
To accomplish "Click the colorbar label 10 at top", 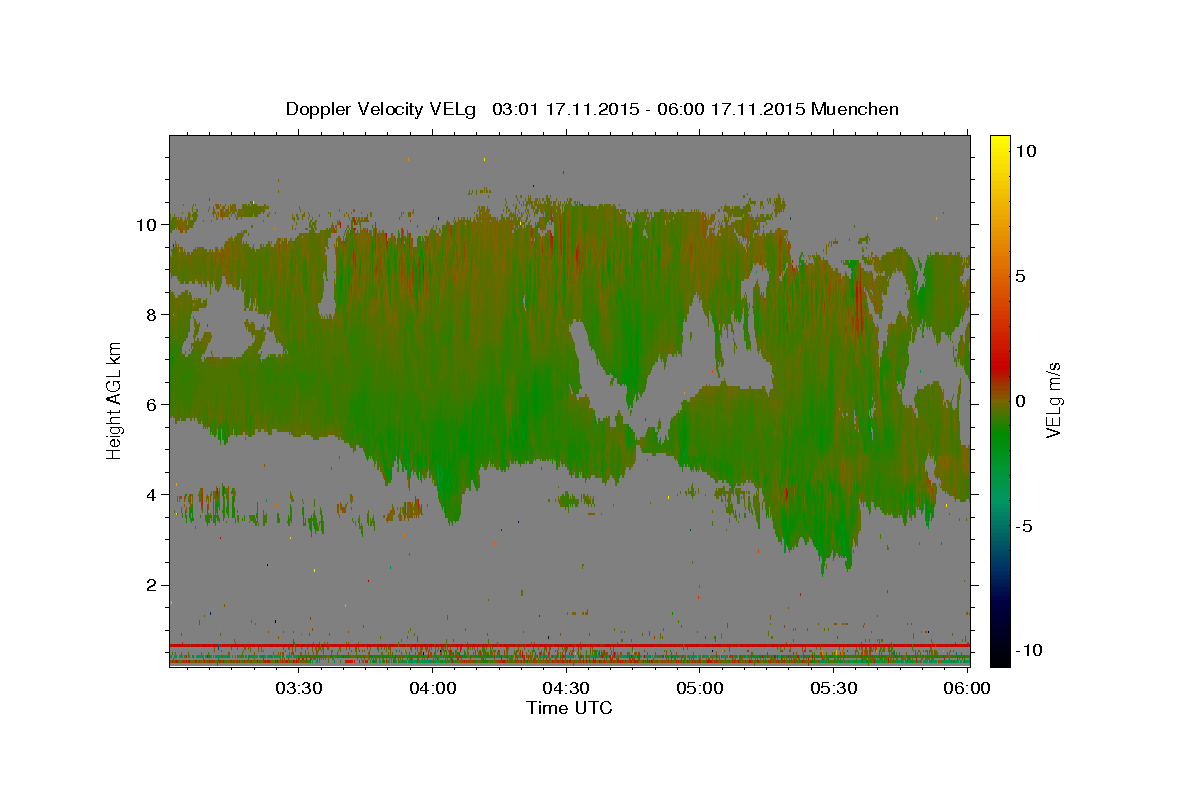I will tap(1026, 150).
